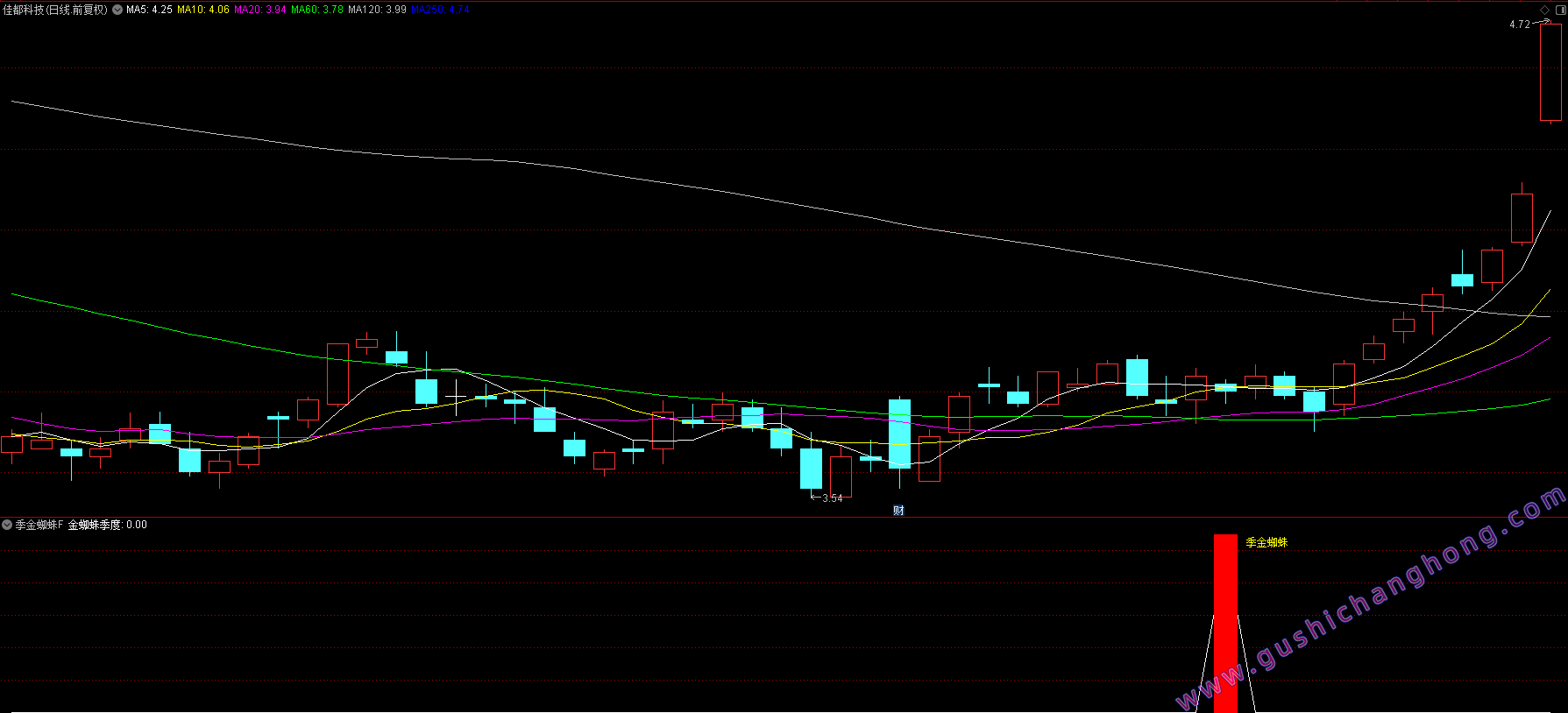Click the yellow 季金蜘蛛 signal label

pyautogui.click(x=1266, y=542)
